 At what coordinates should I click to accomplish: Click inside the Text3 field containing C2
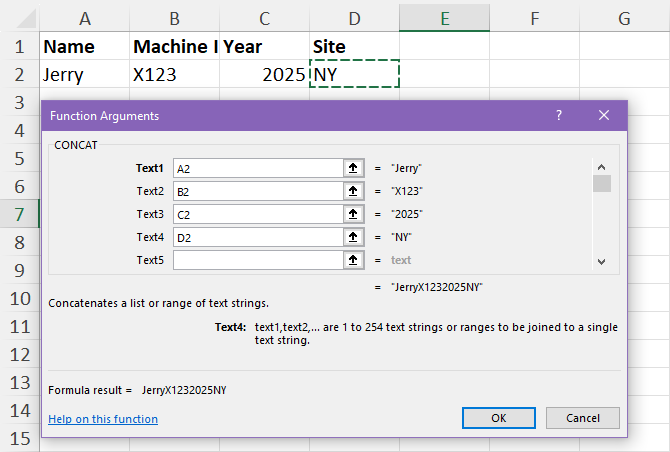click(x=258, y=214)
